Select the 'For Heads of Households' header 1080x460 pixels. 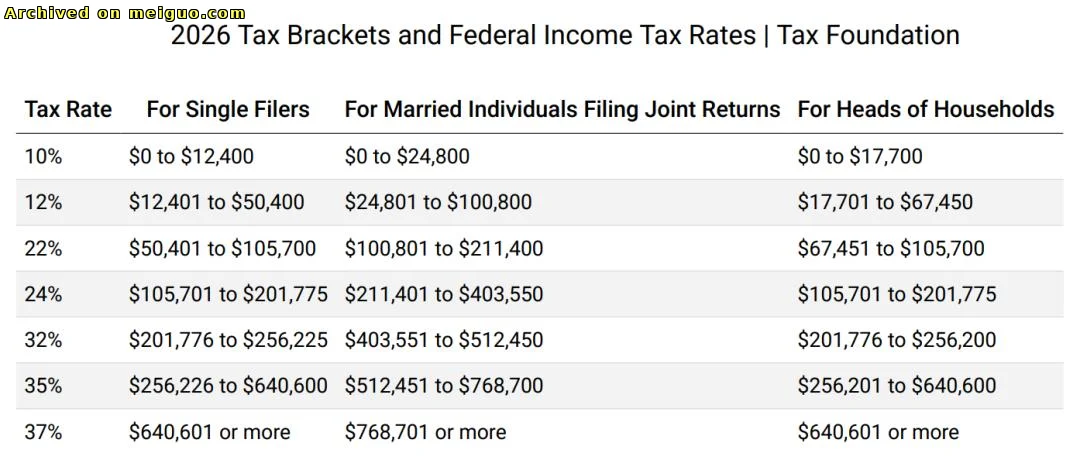pos(925,109)
